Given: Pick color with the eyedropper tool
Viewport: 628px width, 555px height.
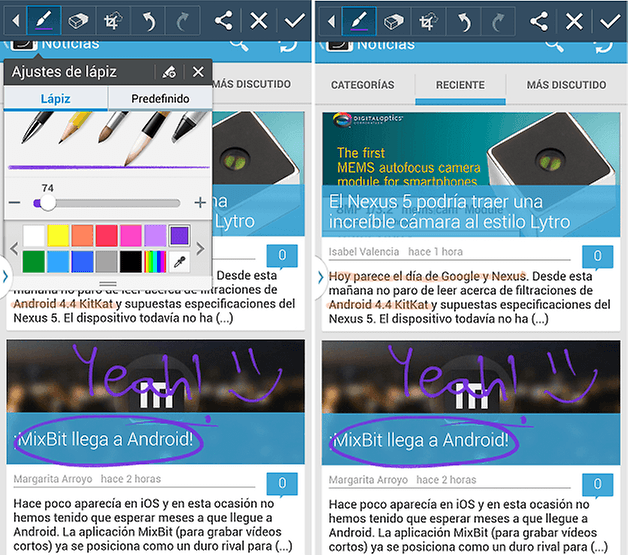Looking at the screenshot, I should point(180,262).
